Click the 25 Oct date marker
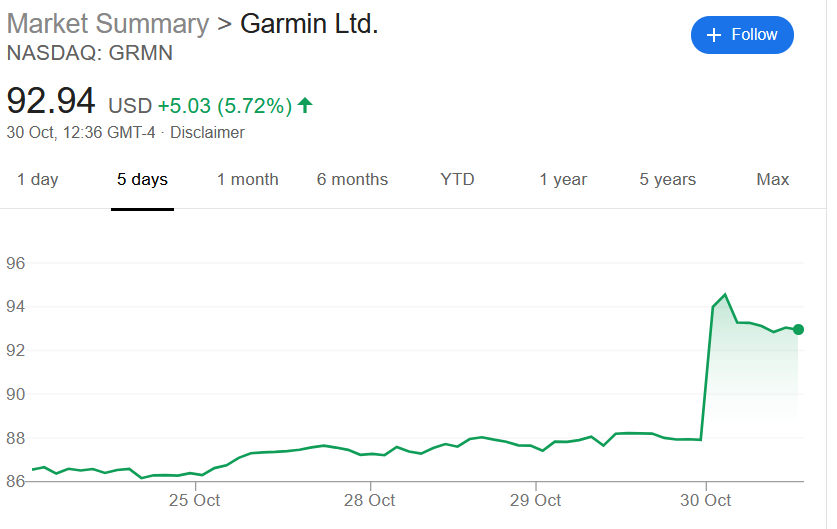 pyautogui.click(x=194, y=500)
